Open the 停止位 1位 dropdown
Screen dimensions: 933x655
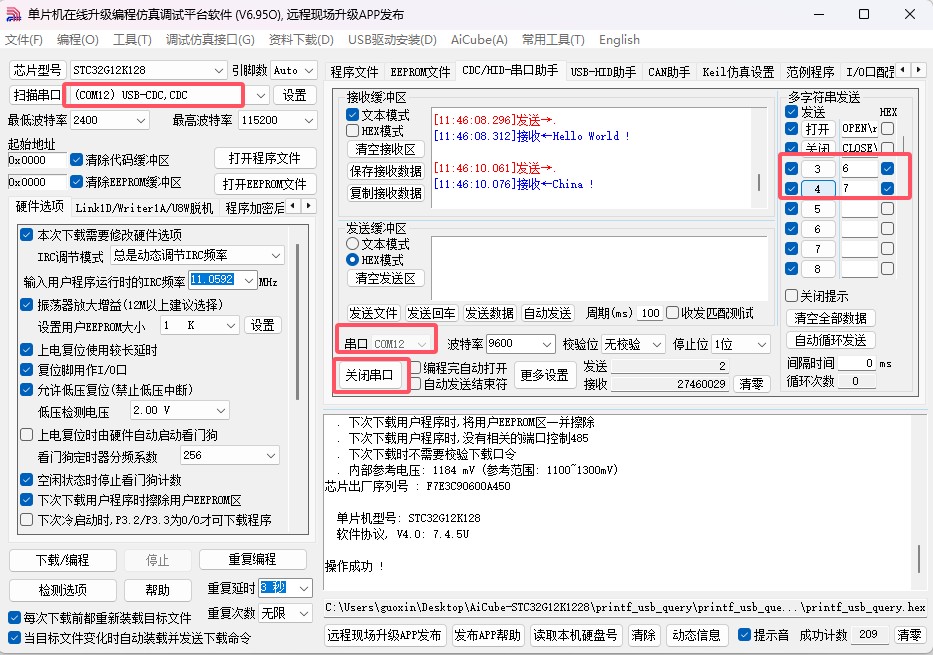pyautogui.click(x=762, y=344)
